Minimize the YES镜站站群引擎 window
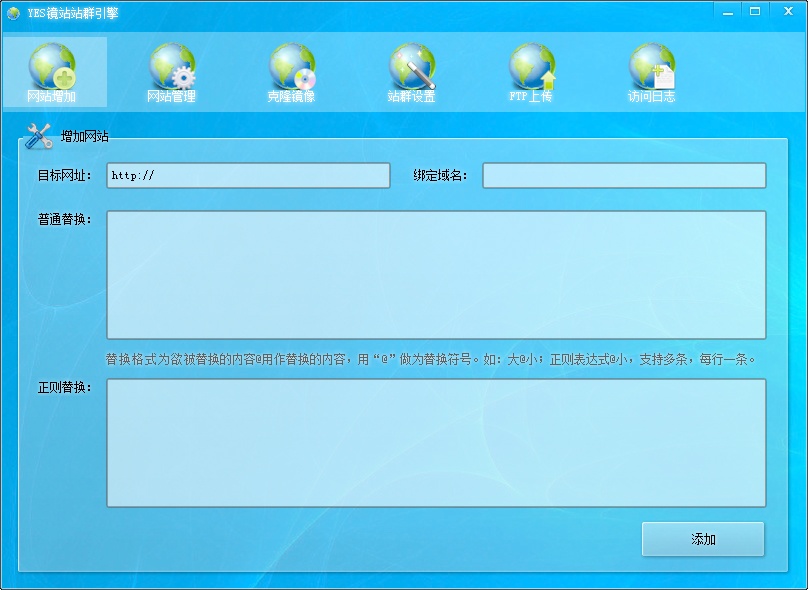Viewport: 808px width, 590px height. coord(728,12)
